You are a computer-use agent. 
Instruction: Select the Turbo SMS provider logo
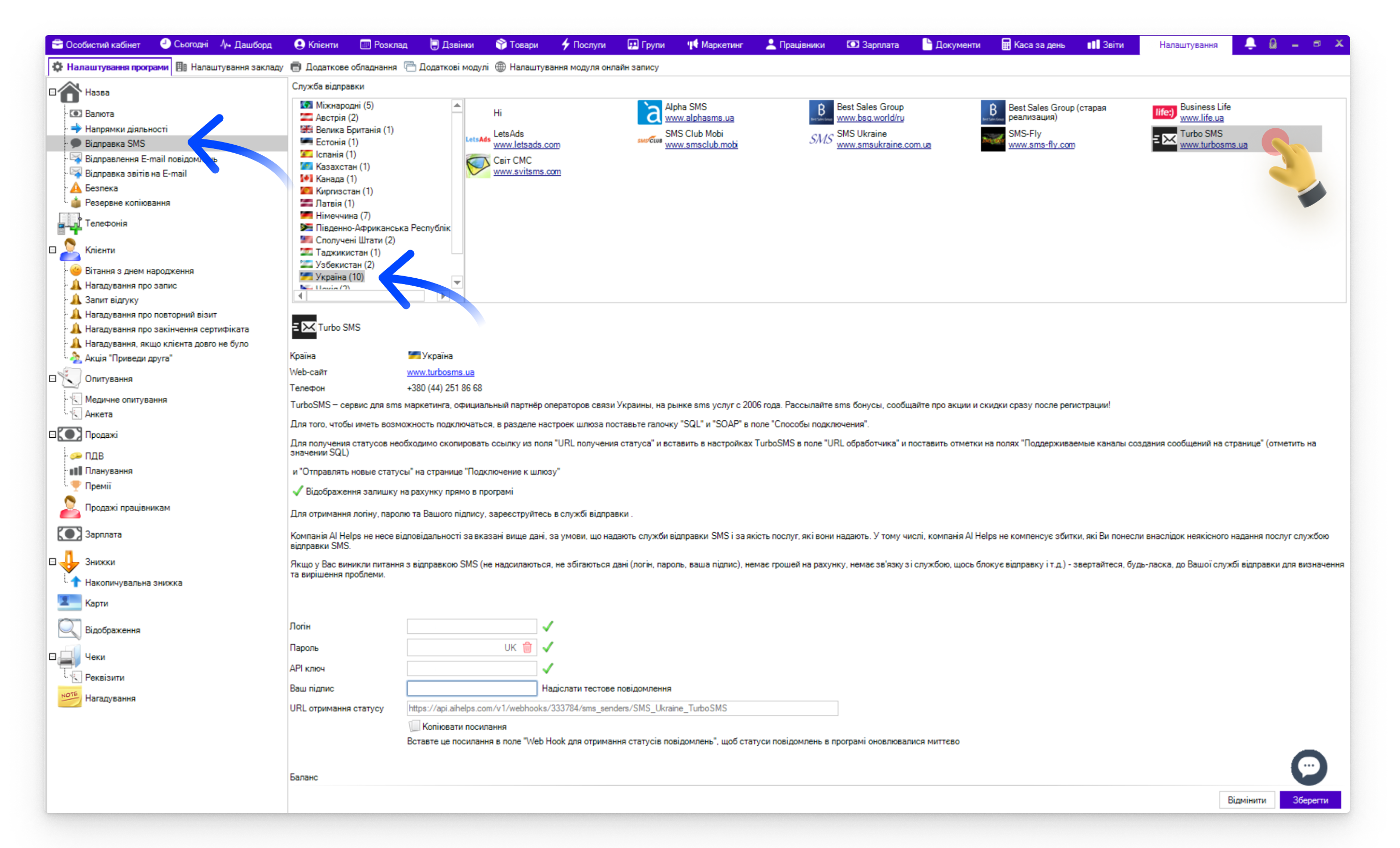(x=1164, y=138)
